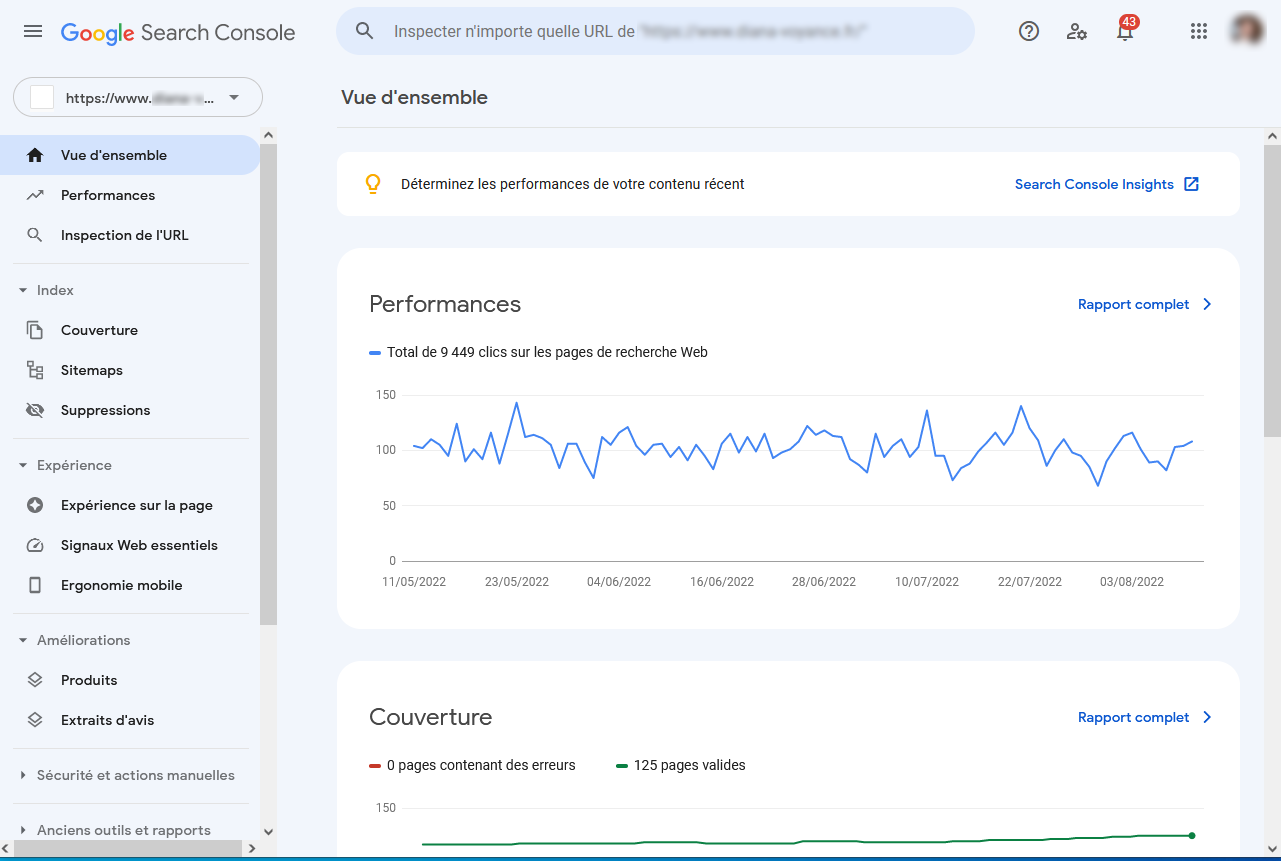Screen dimensions: 1281x861
Task: Open notifications bell with 43 badge
Action: (x=1126, y=29)
